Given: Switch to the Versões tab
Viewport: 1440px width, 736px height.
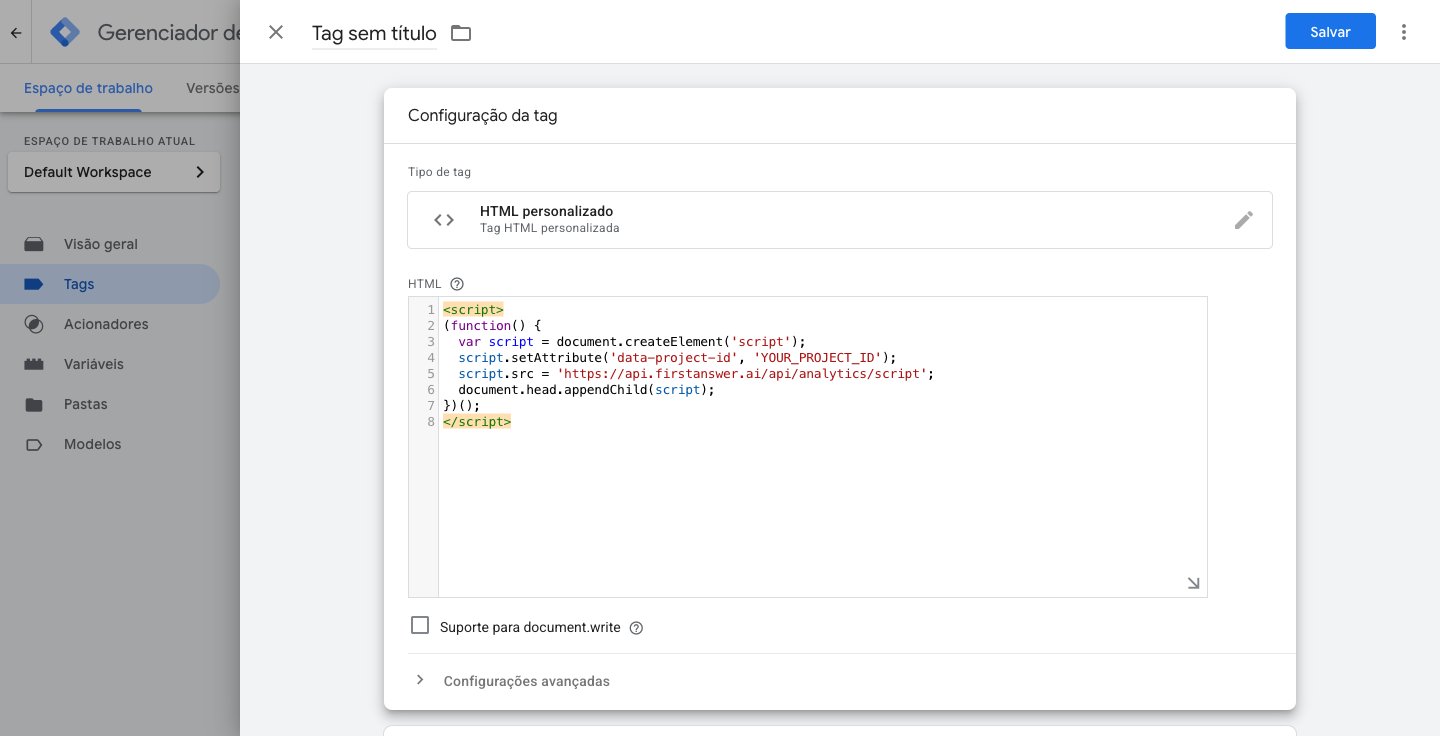Looking at the screenshot, I should click(212, 88).
